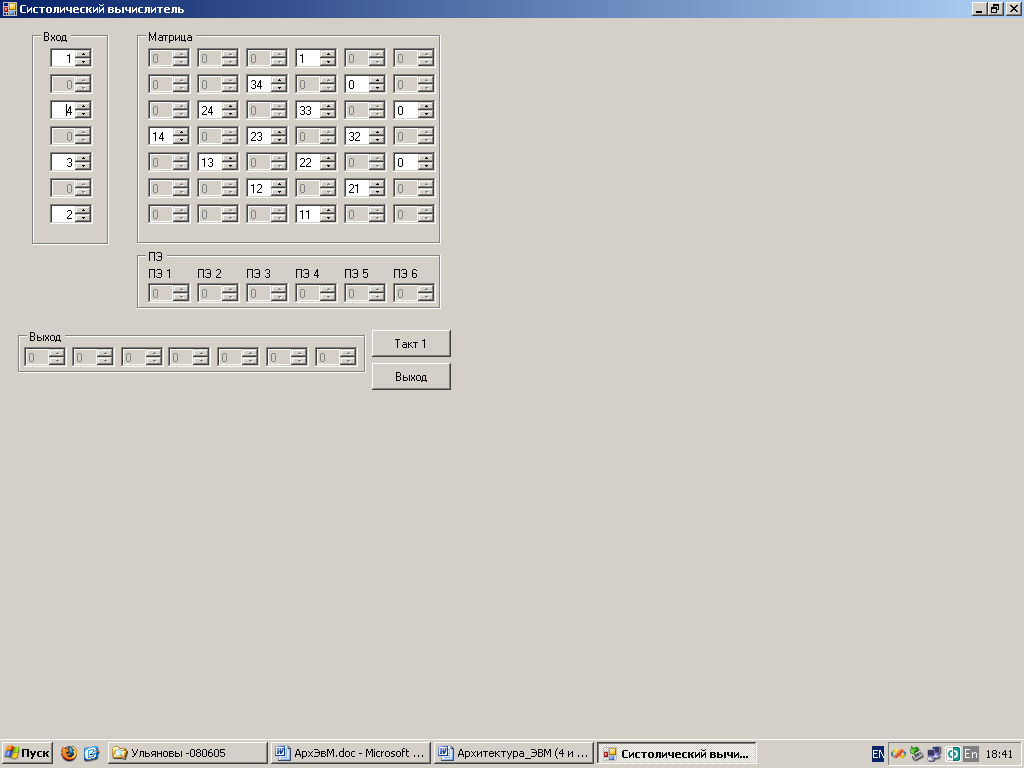Open the network connection tray icon
The image size is (1024, 768).
coord(934,754)
